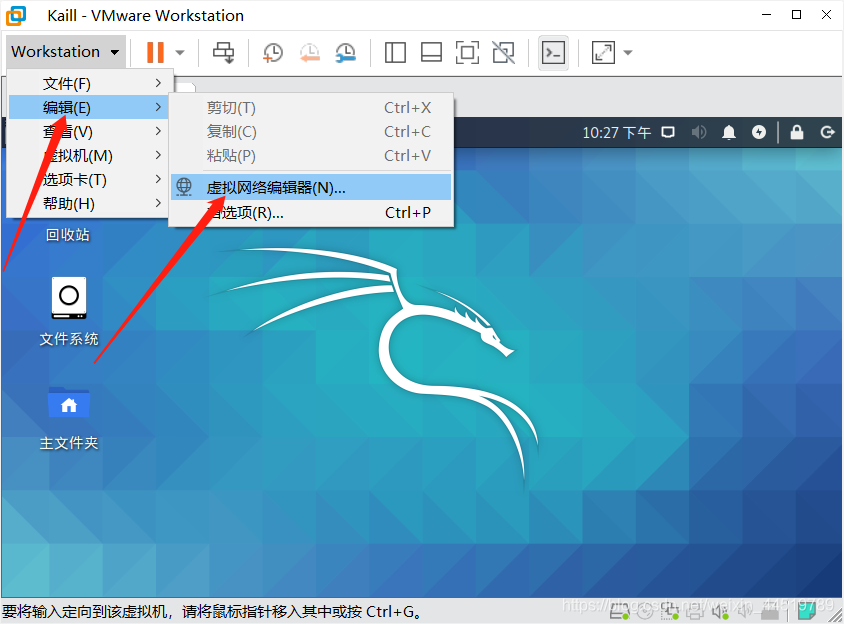Choose 复制(C) in the edit submenu
Viewport: 844px width, 624px height.
[x=311, y=131]
